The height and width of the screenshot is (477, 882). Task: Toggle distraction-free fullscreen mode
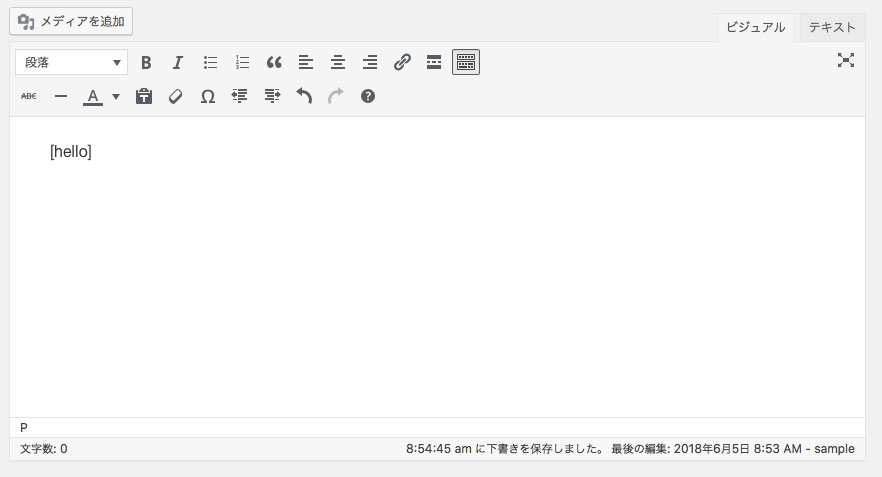pyautogui.click(x=846, y=61)
